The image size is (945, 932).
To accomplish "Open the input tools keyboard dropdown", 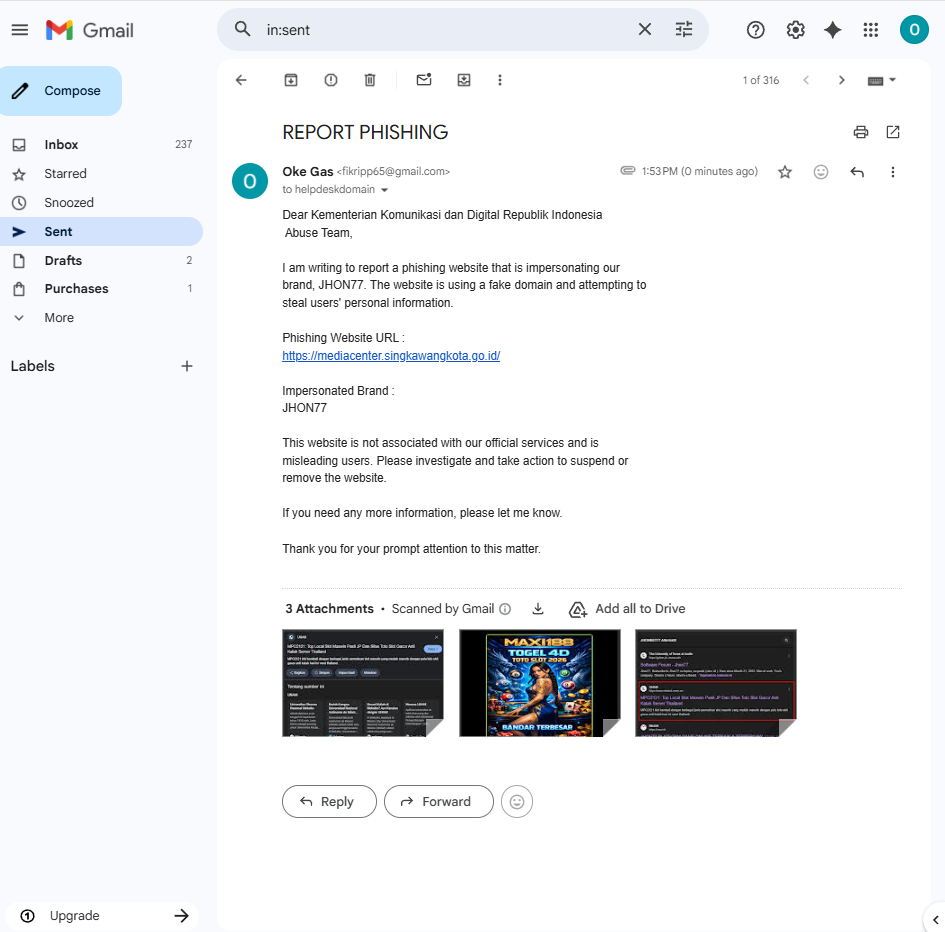I will tap(882, 80).
